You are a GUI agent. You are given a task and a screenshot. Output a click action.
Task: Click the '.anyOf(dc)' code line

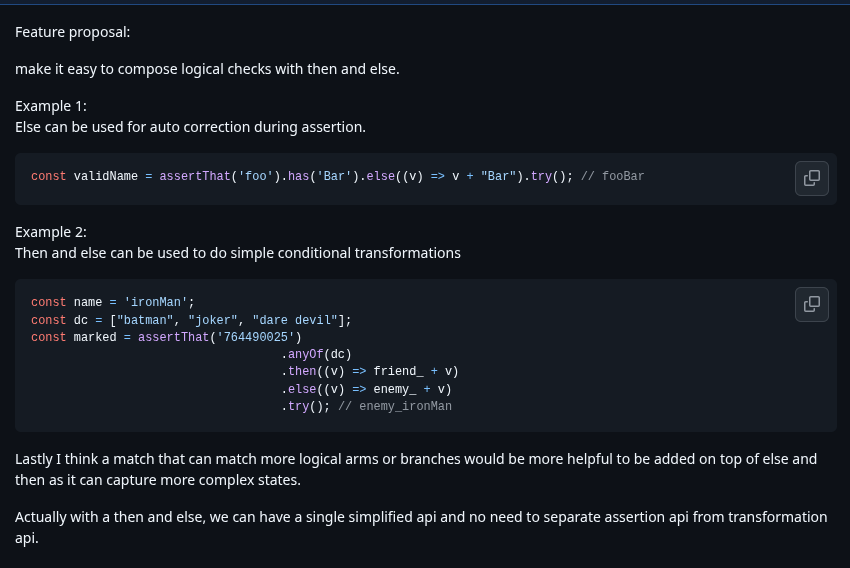316,354
